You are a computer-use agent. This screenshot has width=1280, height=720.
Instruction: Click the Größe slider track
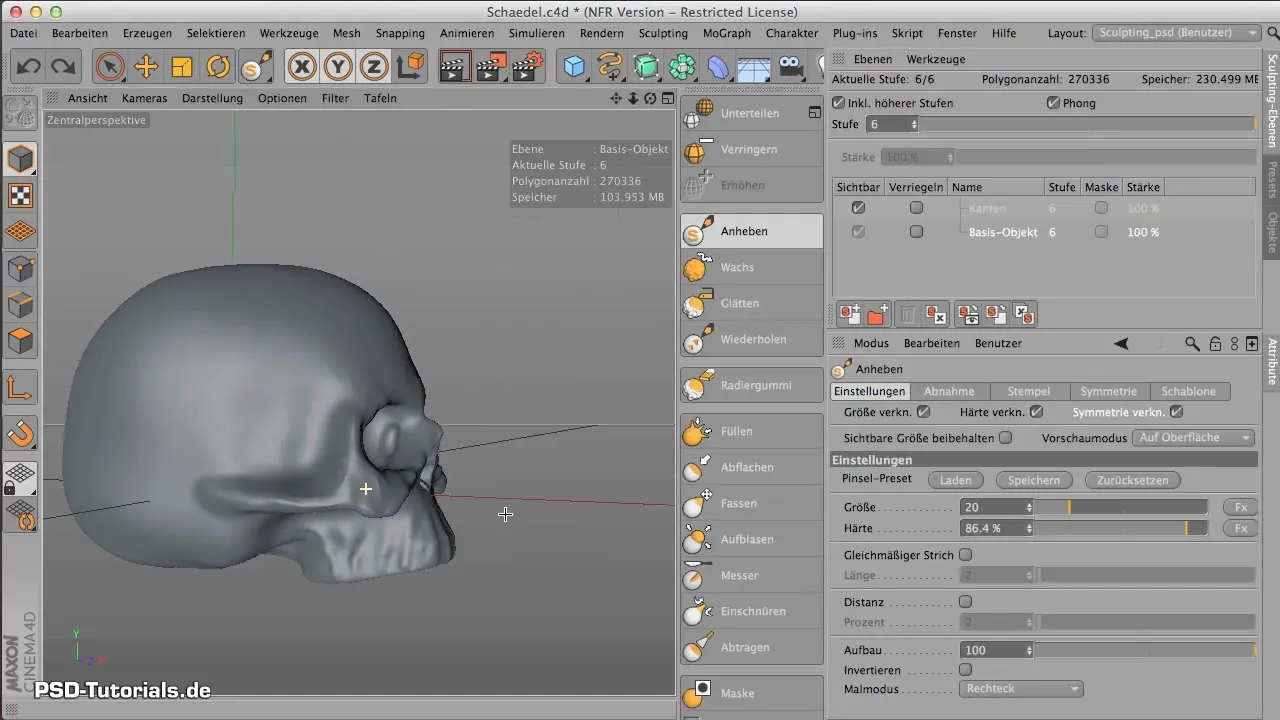pyautogui.click(x=1122, y=508)
